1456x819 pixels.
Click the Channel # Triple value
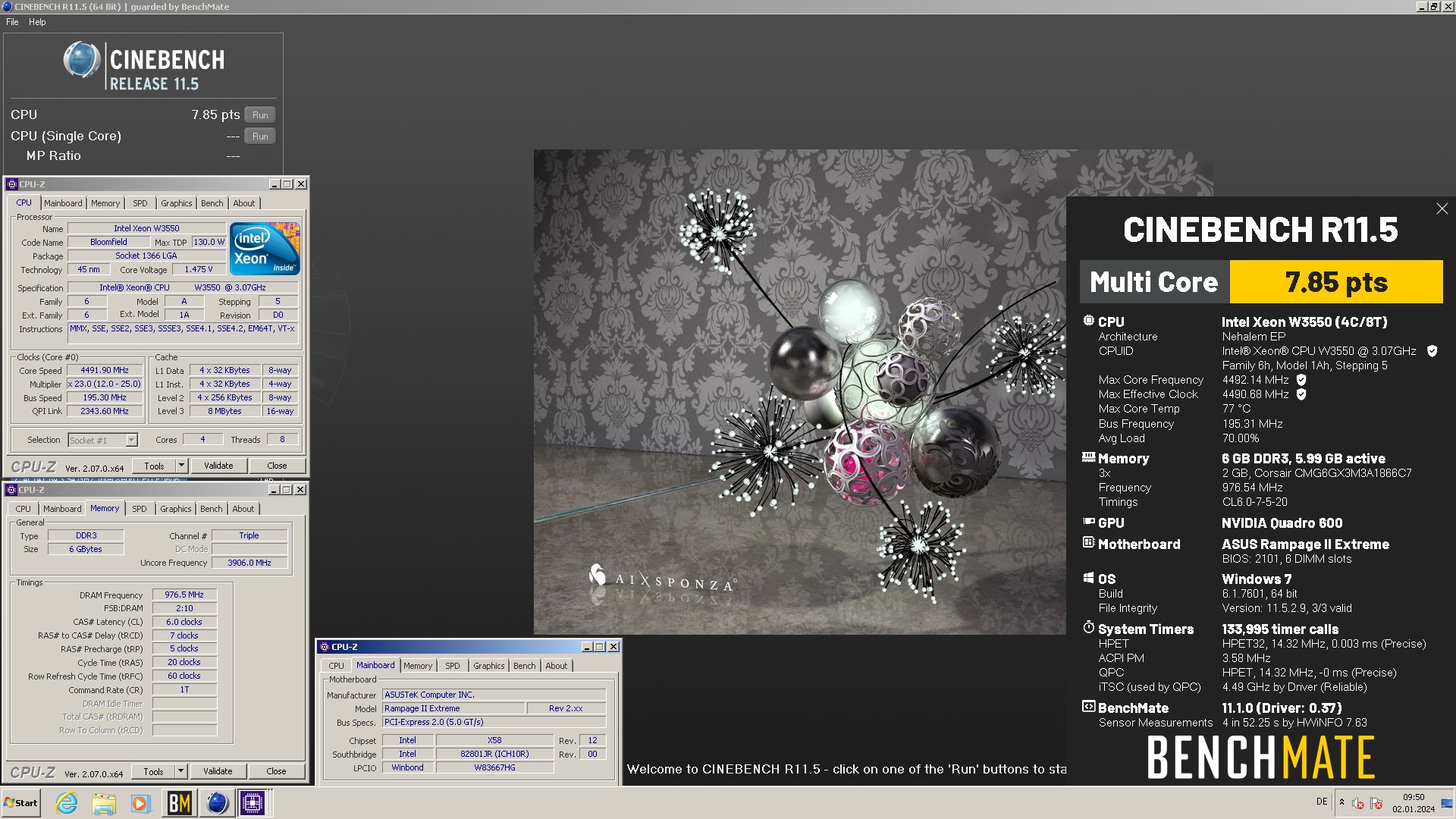[249, 535]
